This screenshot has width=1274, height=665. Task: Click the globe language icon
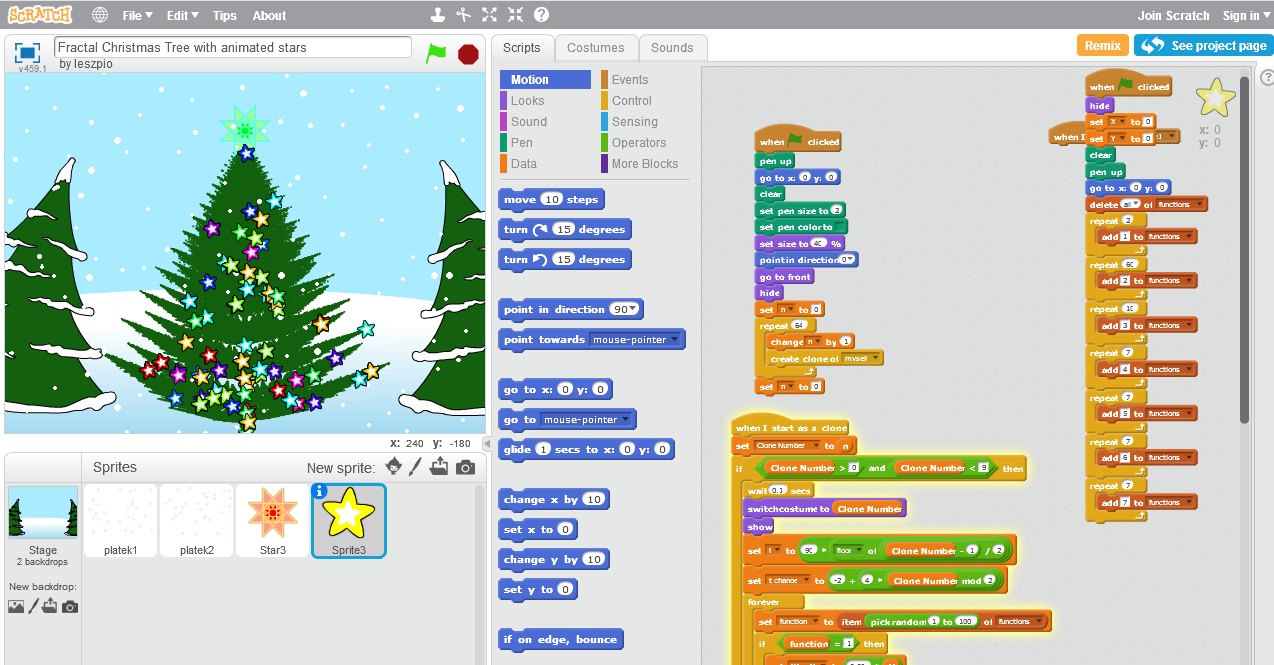(98, 14)
